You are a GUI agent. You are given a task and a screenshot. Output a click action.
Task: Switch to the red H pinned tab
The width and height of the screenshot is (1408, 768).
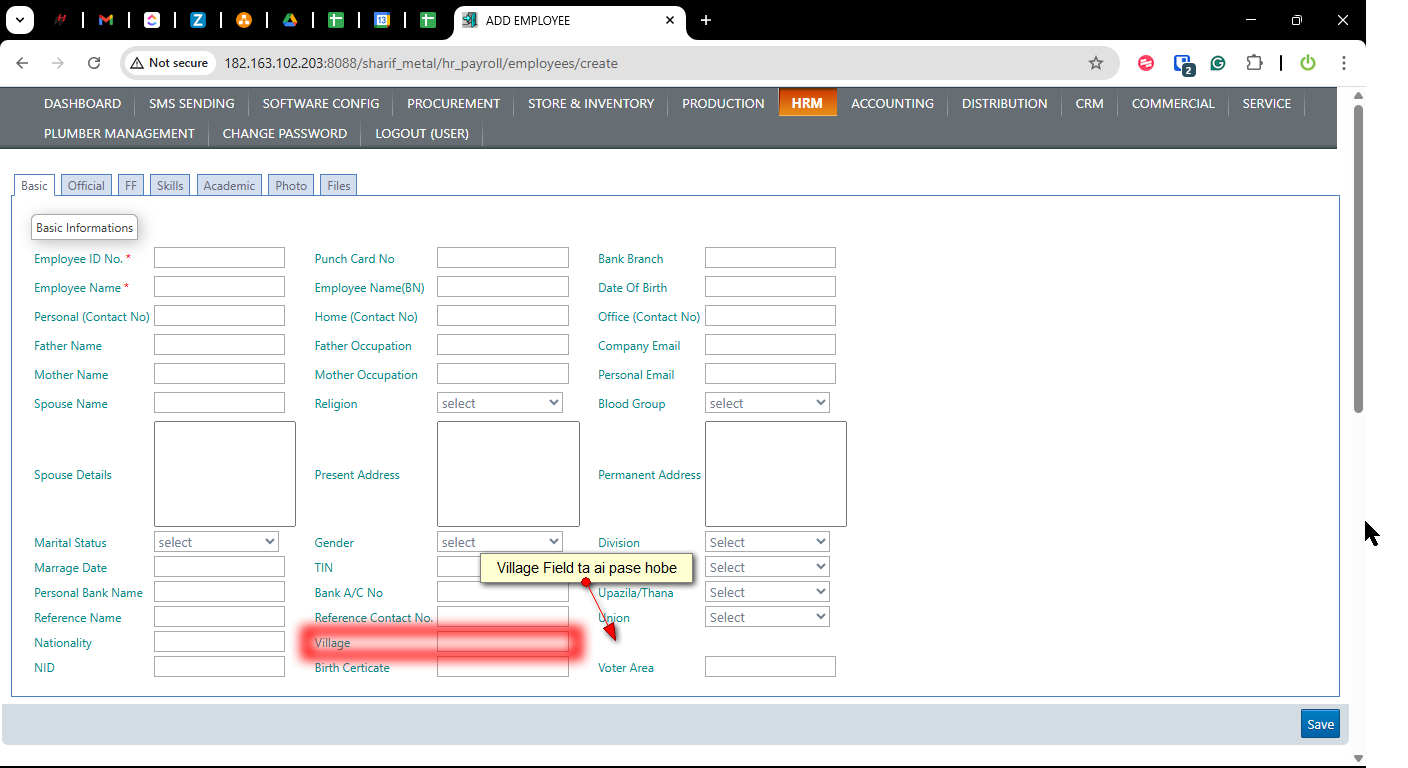[x=60, y=20]
